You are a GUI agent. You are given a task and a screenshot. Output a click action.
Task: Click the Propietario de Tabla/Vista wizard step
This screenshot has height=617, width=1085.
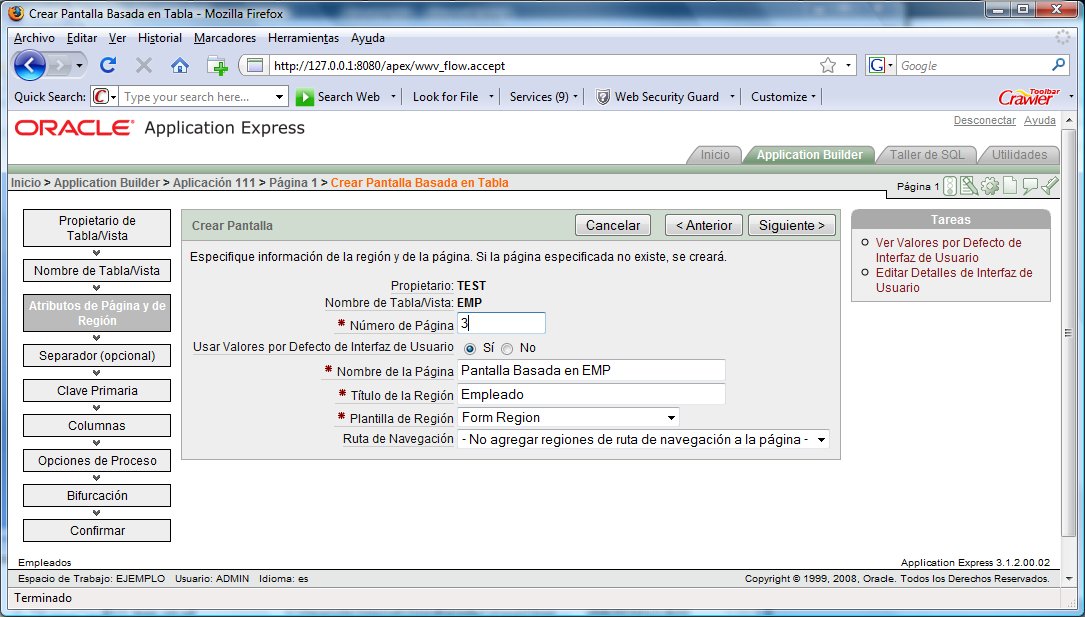click(97, 228)
